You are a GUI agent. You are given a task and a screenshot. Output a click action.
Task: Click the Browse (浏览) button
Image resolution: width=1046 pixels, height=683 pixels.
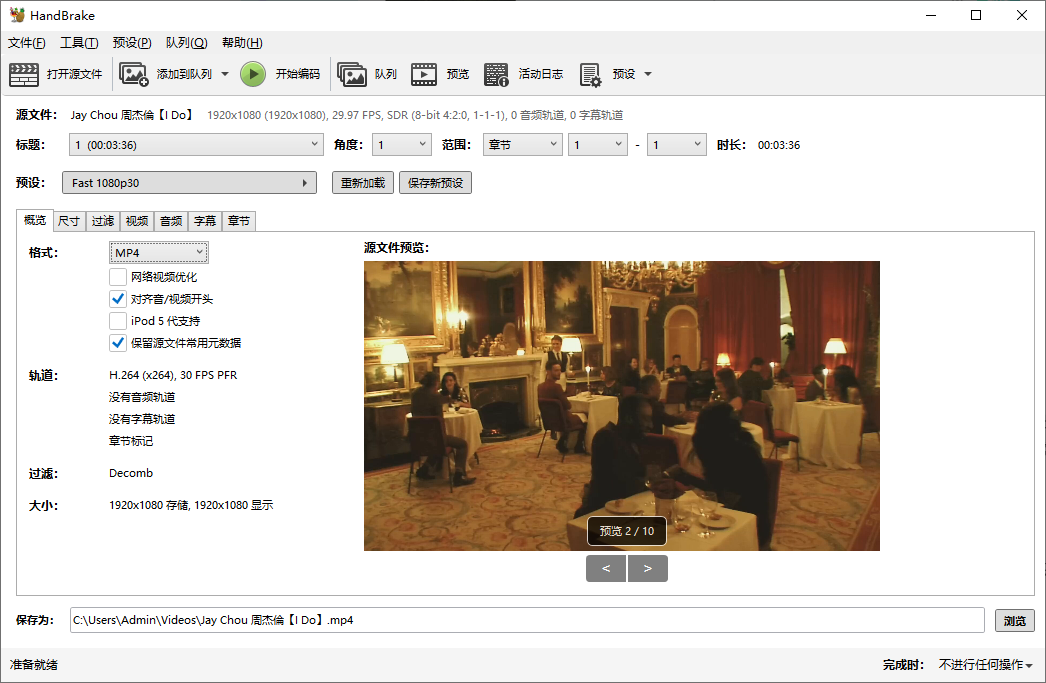pyautogui.click(x=1015, y=620)
